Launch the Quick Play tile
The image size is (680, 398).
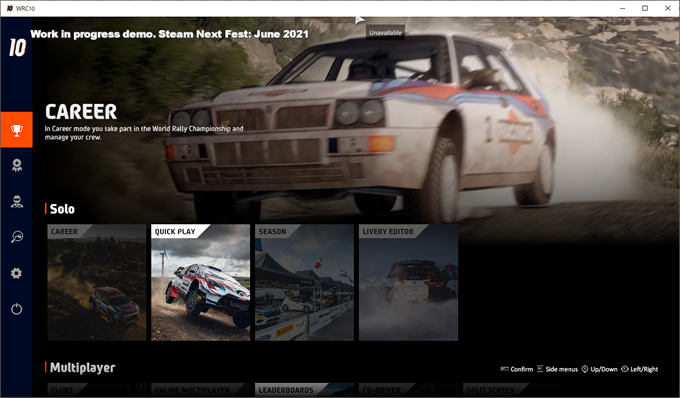200,282
